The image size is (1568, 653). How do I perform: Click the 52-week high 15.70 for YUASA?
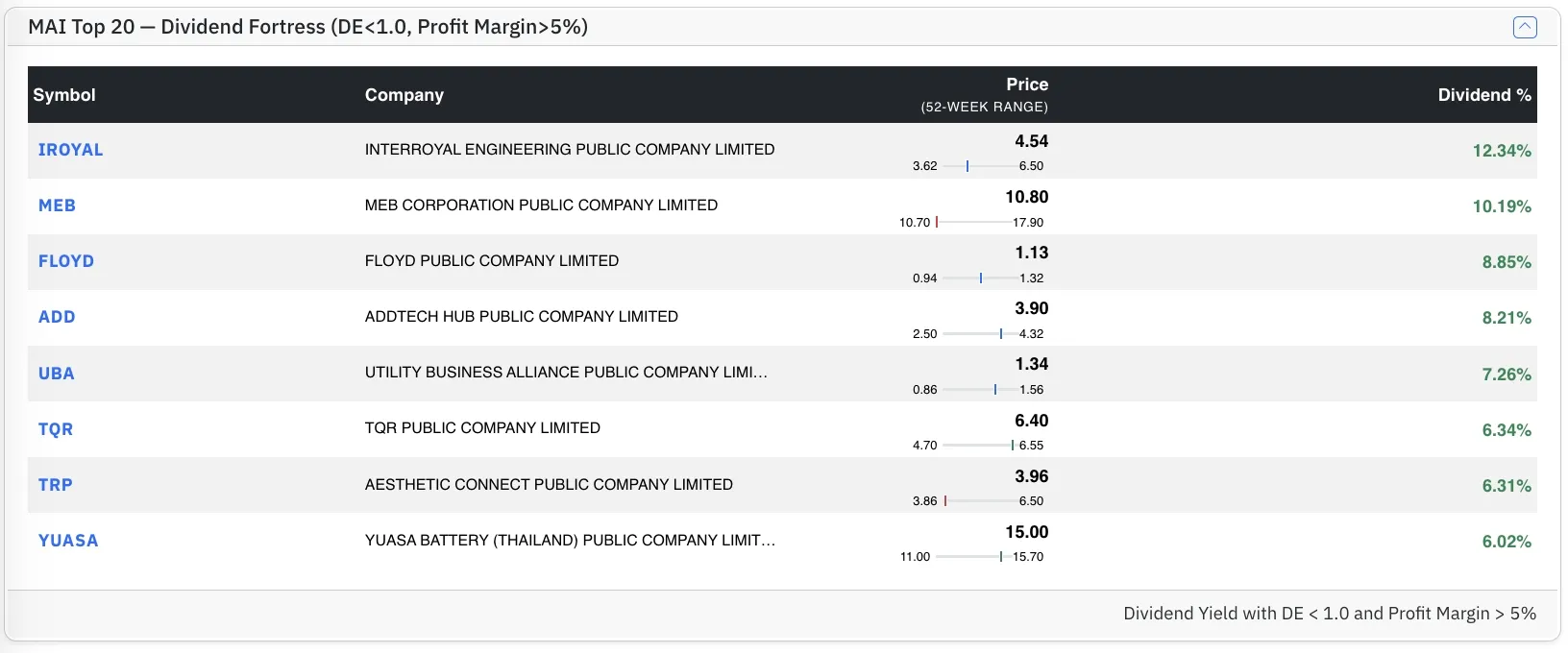(1028, 556)
